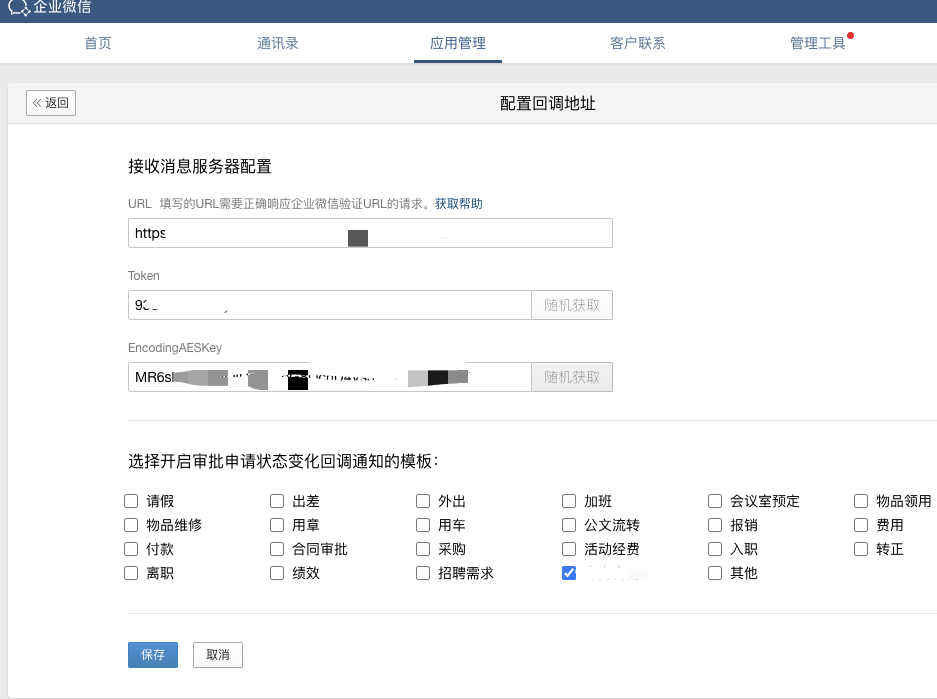
Task: Go to the 客户联系 tab
Action: pos(638,43)
